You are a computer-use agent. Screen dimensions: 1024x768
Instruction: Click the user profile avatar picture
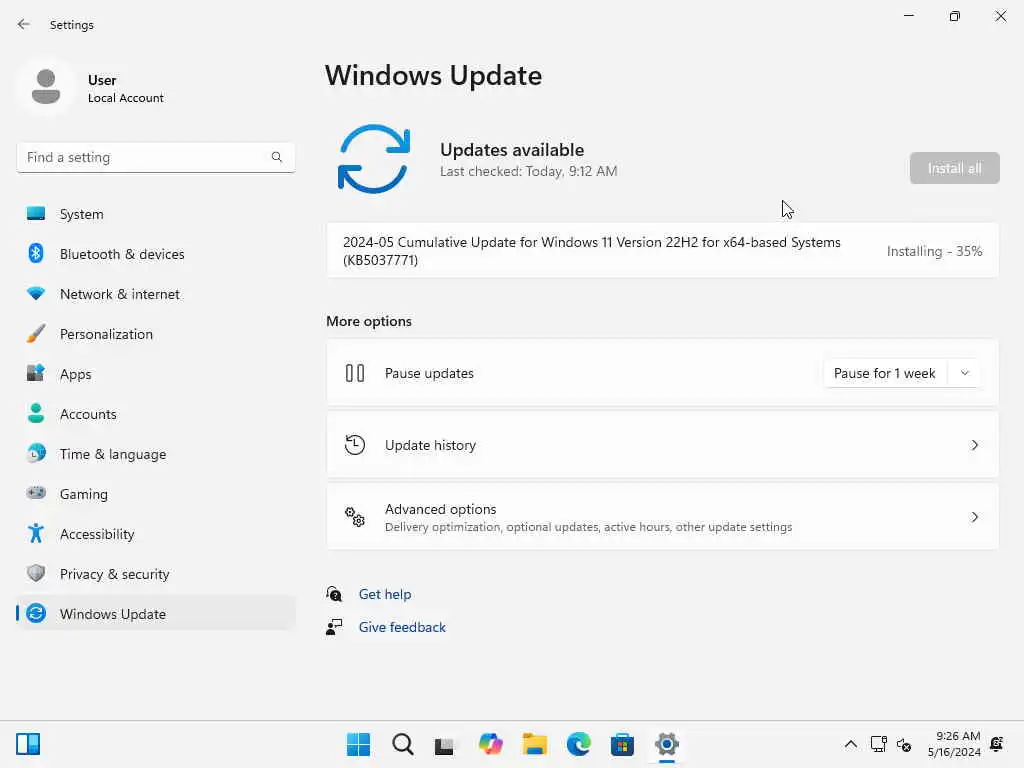46,87
